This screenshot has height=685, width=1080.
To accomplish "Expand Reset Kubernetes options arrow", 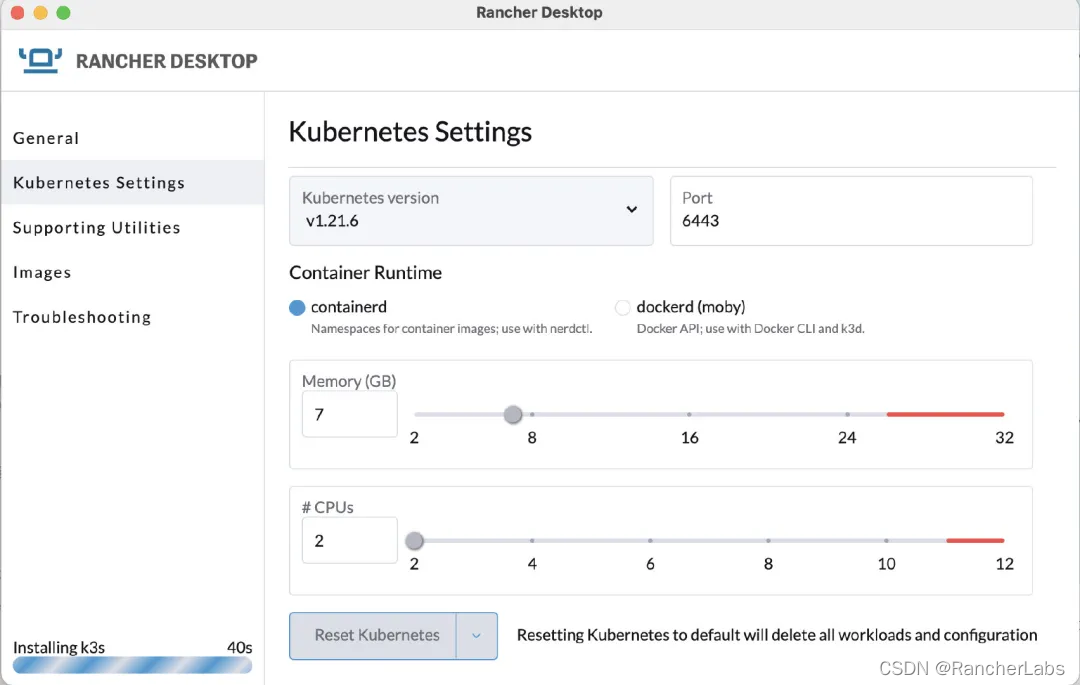I will pos(477,635).
